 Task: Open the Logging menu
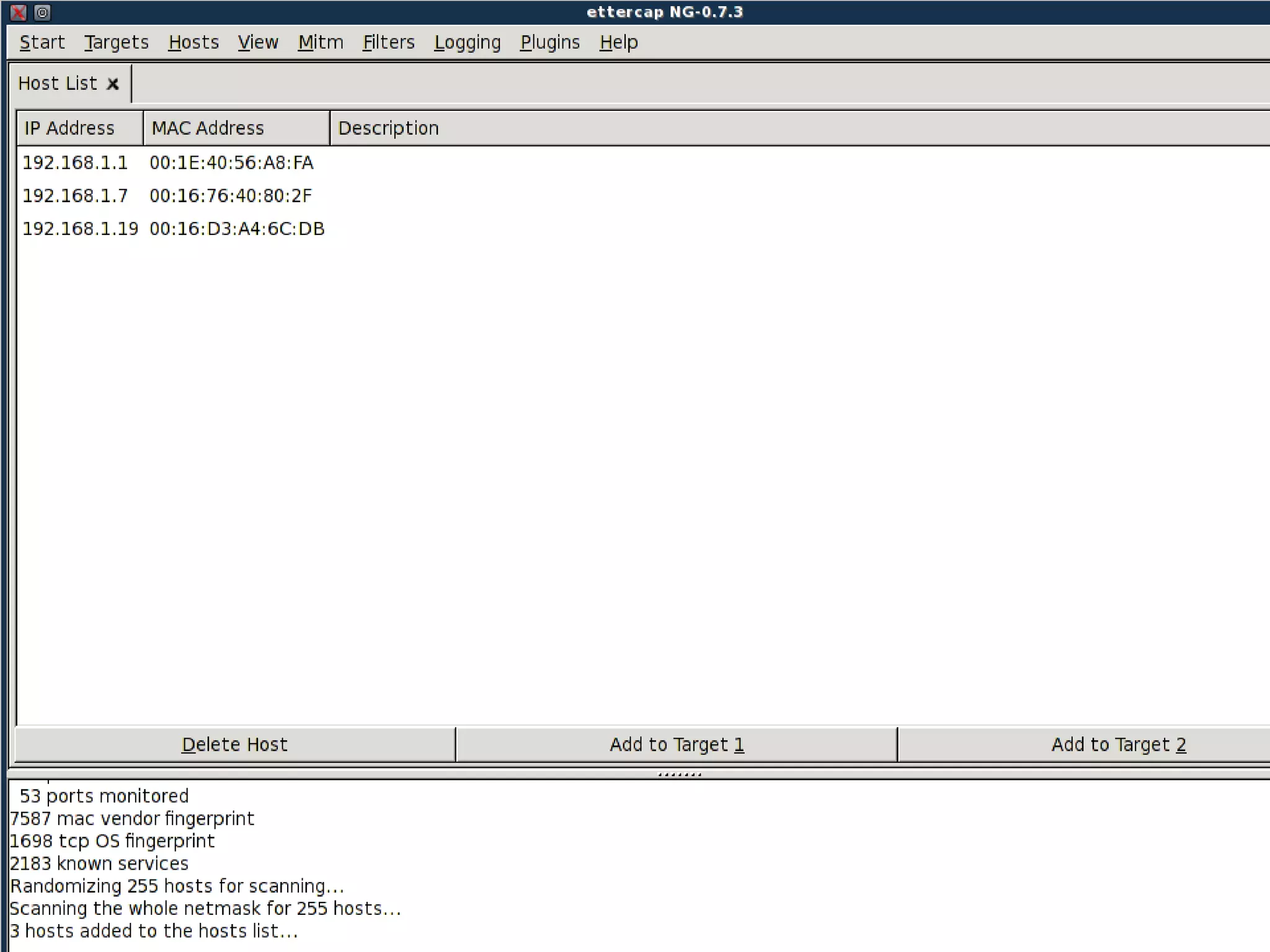[468, 42]
